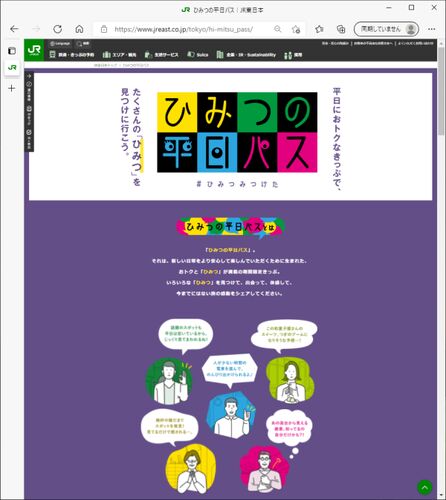
Task: Return to top with the green arrow button
Action: [x=425, y=488]
